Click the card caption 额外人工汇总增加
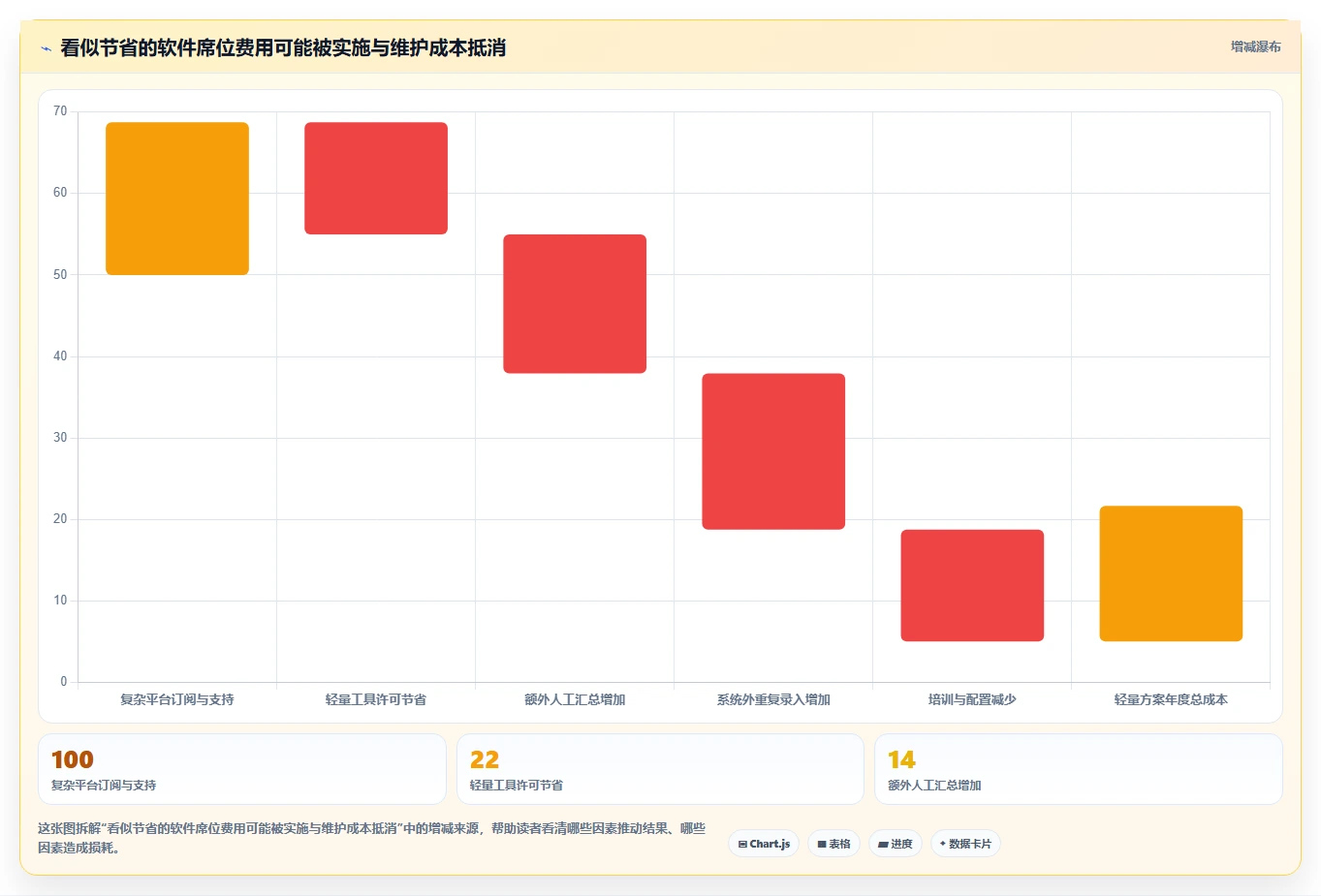1321x896 pixels. click(x=934, y=786)
